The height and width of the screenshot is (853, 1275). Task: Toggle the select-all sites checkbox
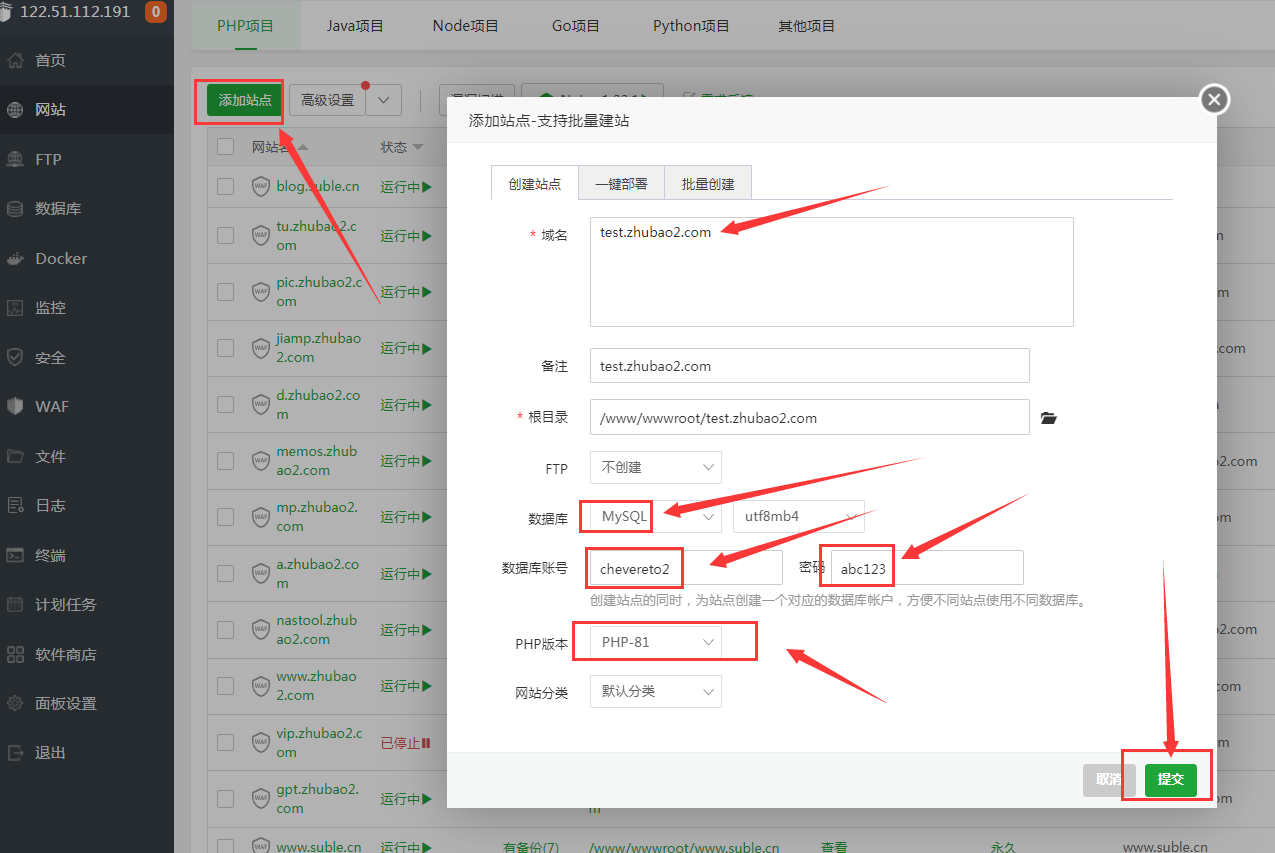[x=226, y=147]
